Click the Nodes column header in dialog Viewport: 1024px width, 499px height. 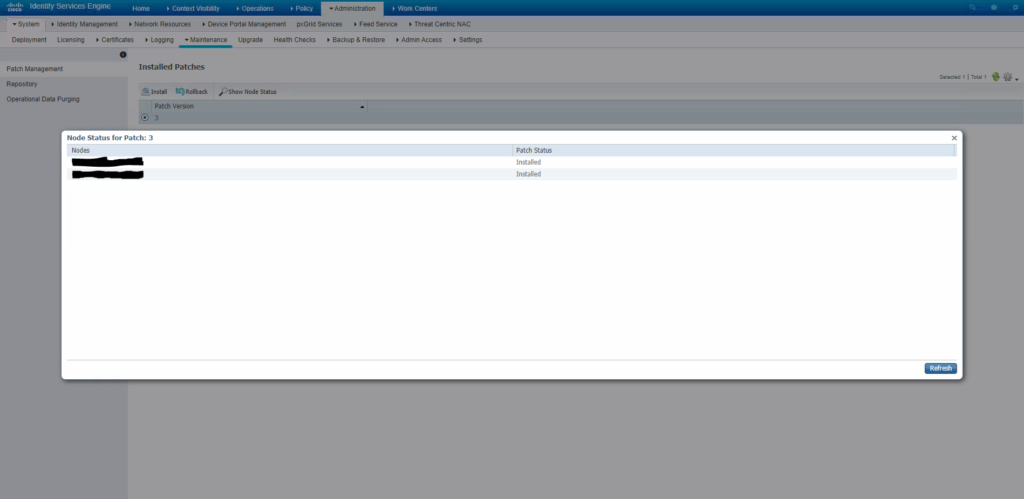pyautogui.click(x=290, y=150)
